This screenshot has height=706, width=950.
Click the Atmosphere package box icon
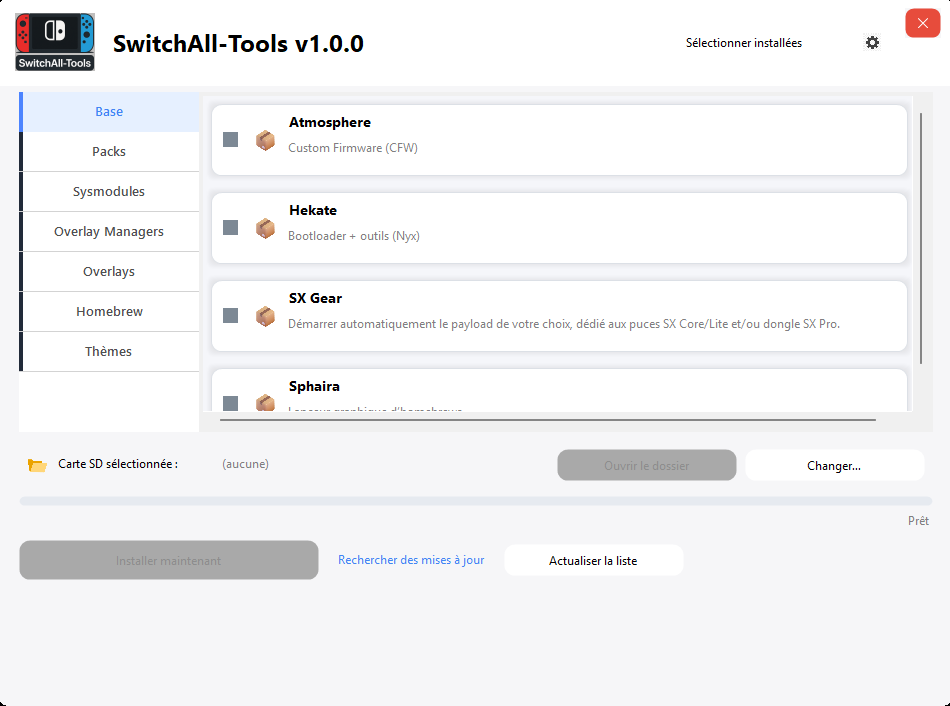coord(265,140)
